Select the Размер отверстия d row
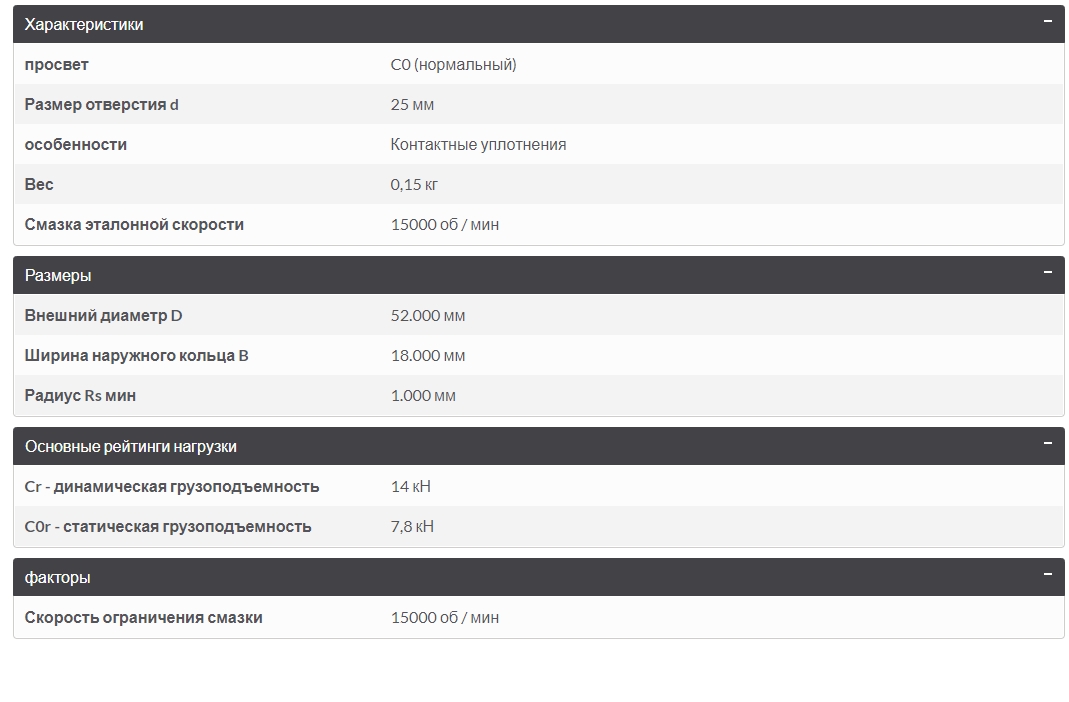Screen dimensions: 1069x702 point(539,104)
